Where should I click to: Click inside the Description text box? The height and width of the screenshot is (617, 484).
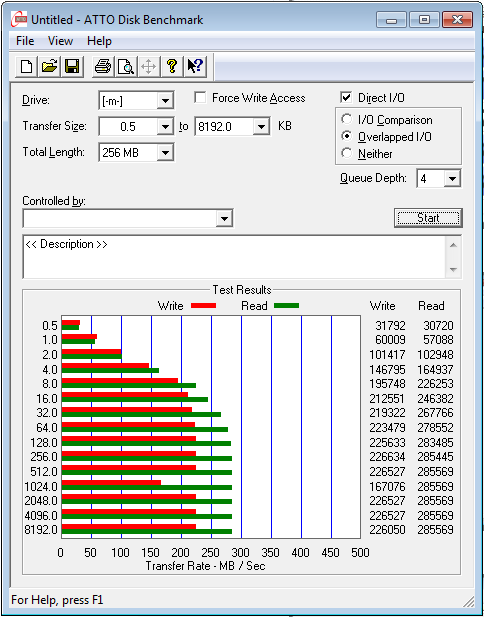236,257
